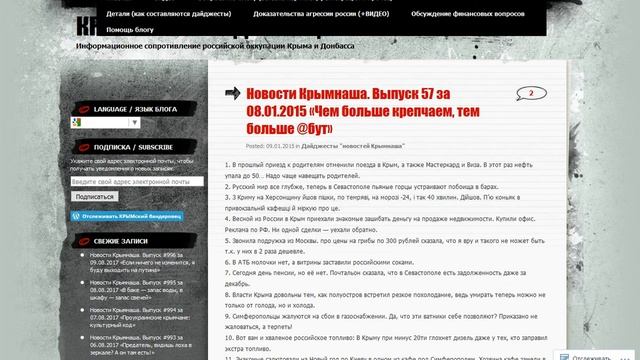Screen dimensions: 640x360
Task: Click list item '8. Власти Крыма довольны тем'
Action: (385, 300)
